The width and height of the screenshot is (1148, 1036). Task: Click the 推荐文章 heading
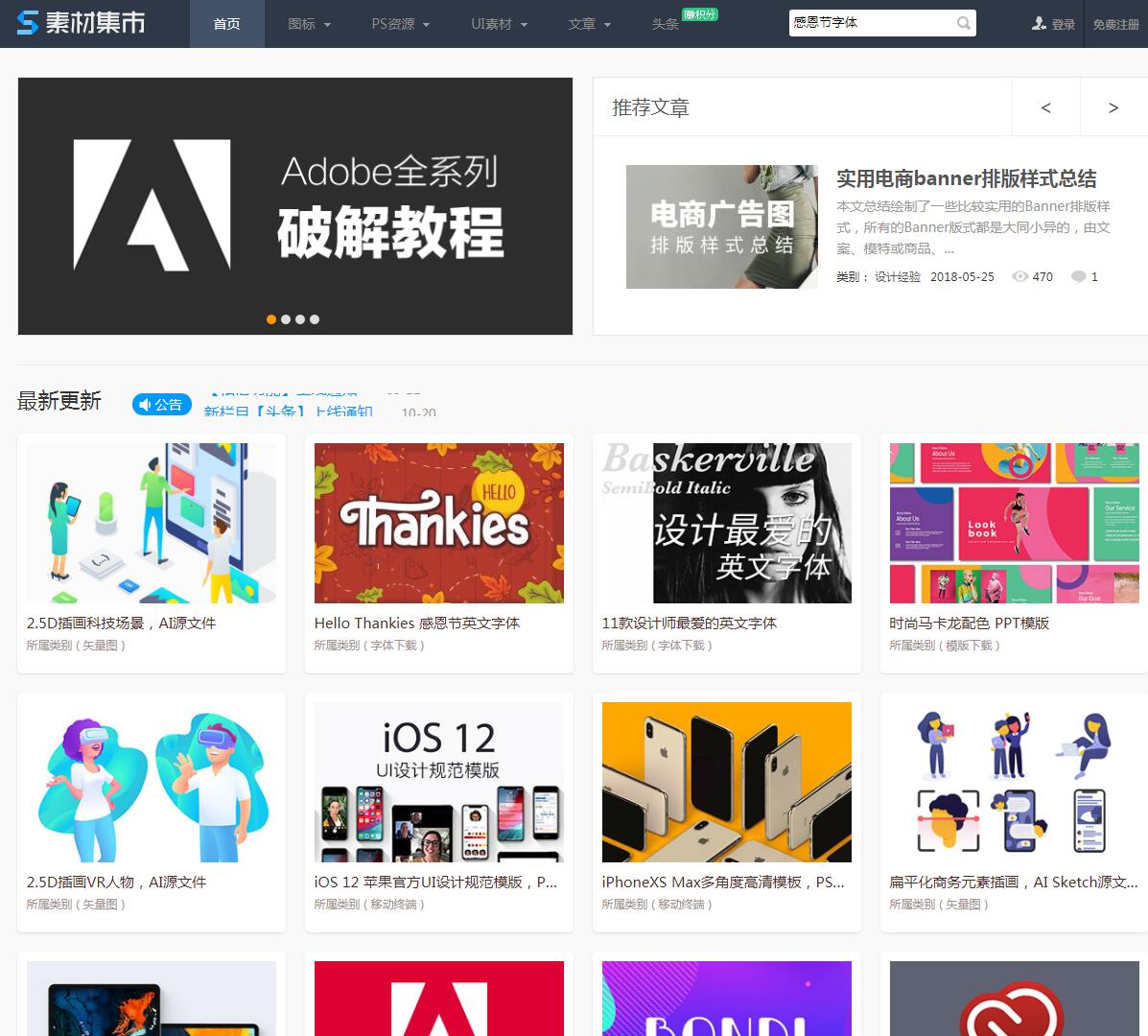pos(651,107)
